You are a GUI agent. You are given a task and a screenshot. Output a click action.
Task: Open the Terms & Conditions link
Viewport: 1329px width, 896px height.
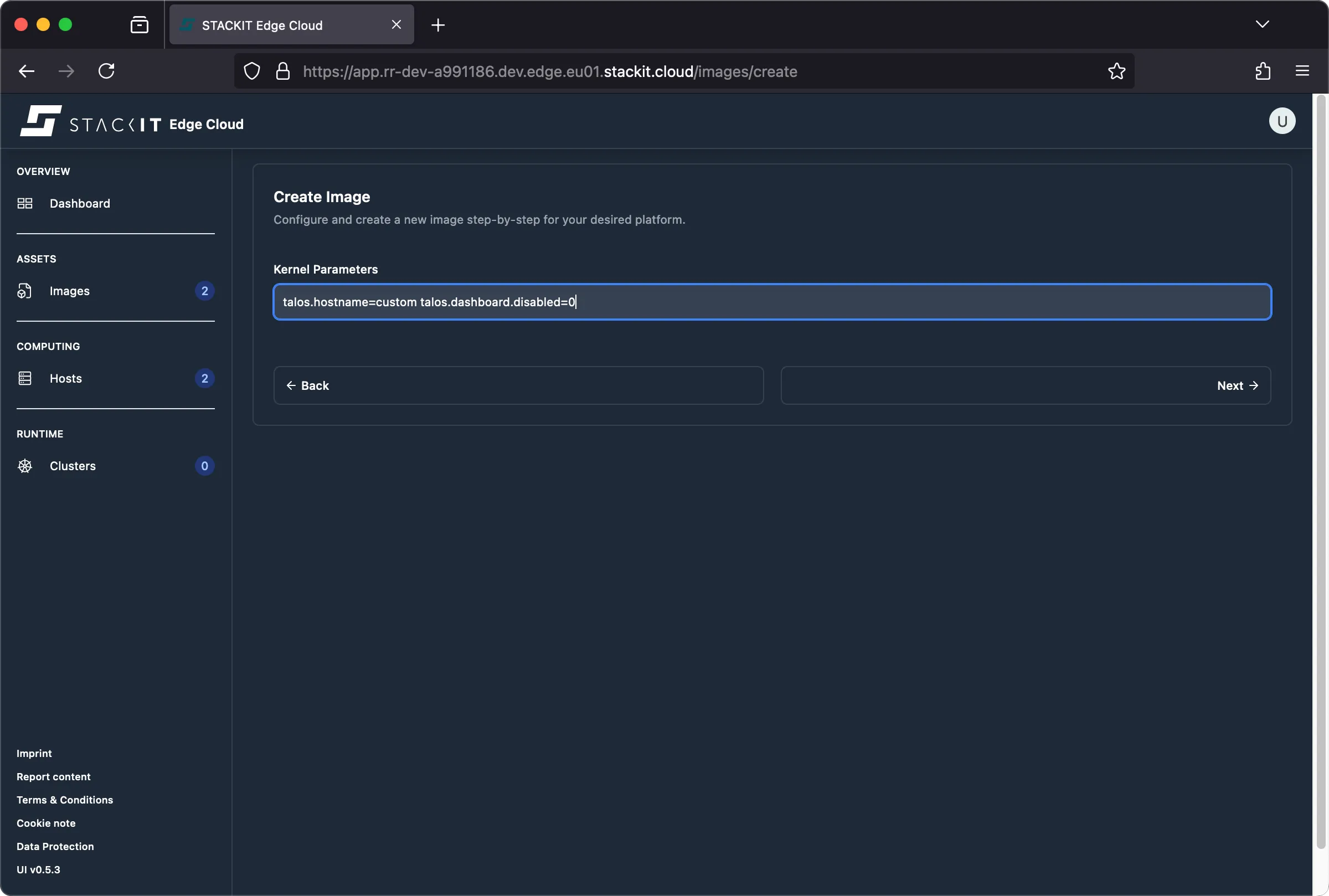point(65,800)
